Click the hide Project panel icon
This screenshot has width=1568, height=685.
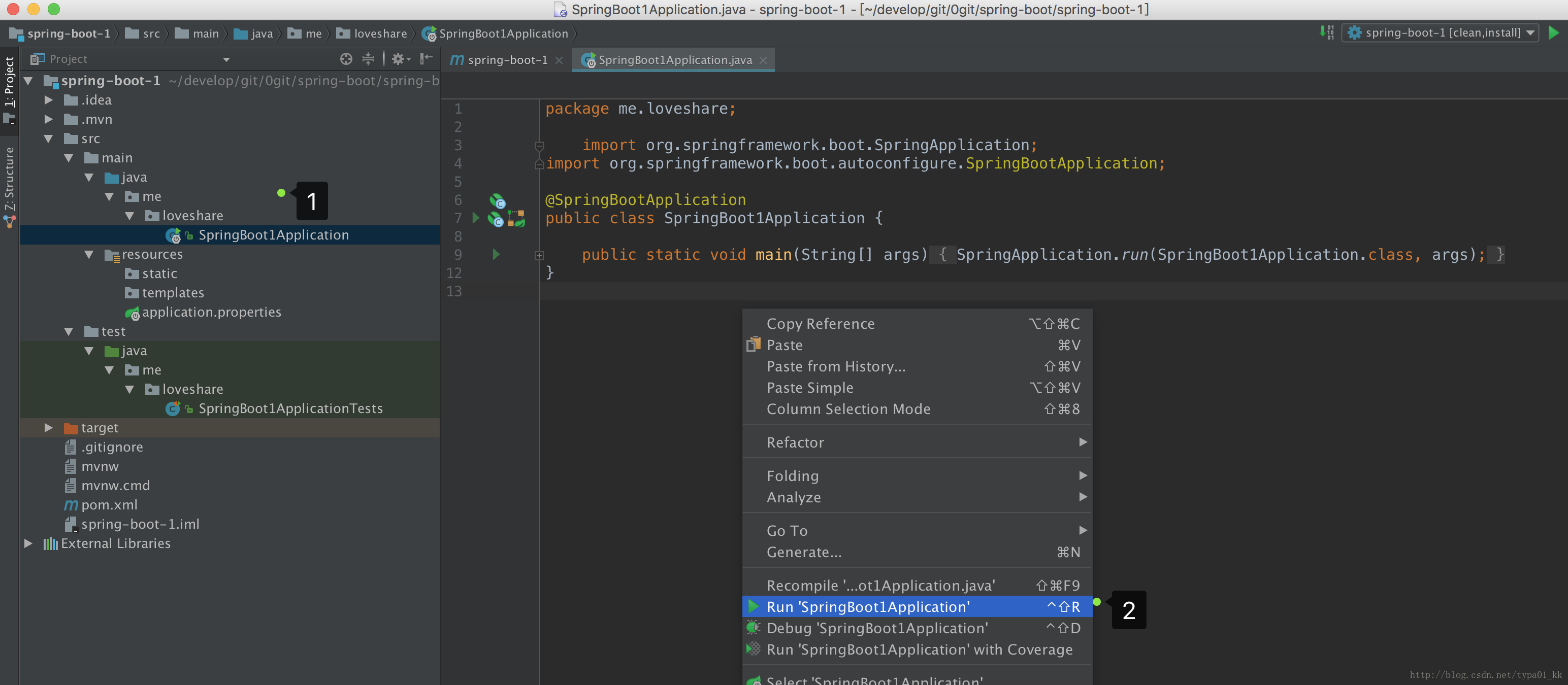click(x=426, y=59)
